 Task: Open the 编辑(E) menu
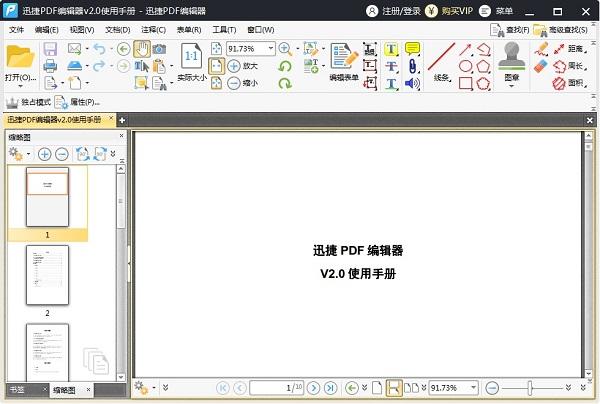click(46, 29)
